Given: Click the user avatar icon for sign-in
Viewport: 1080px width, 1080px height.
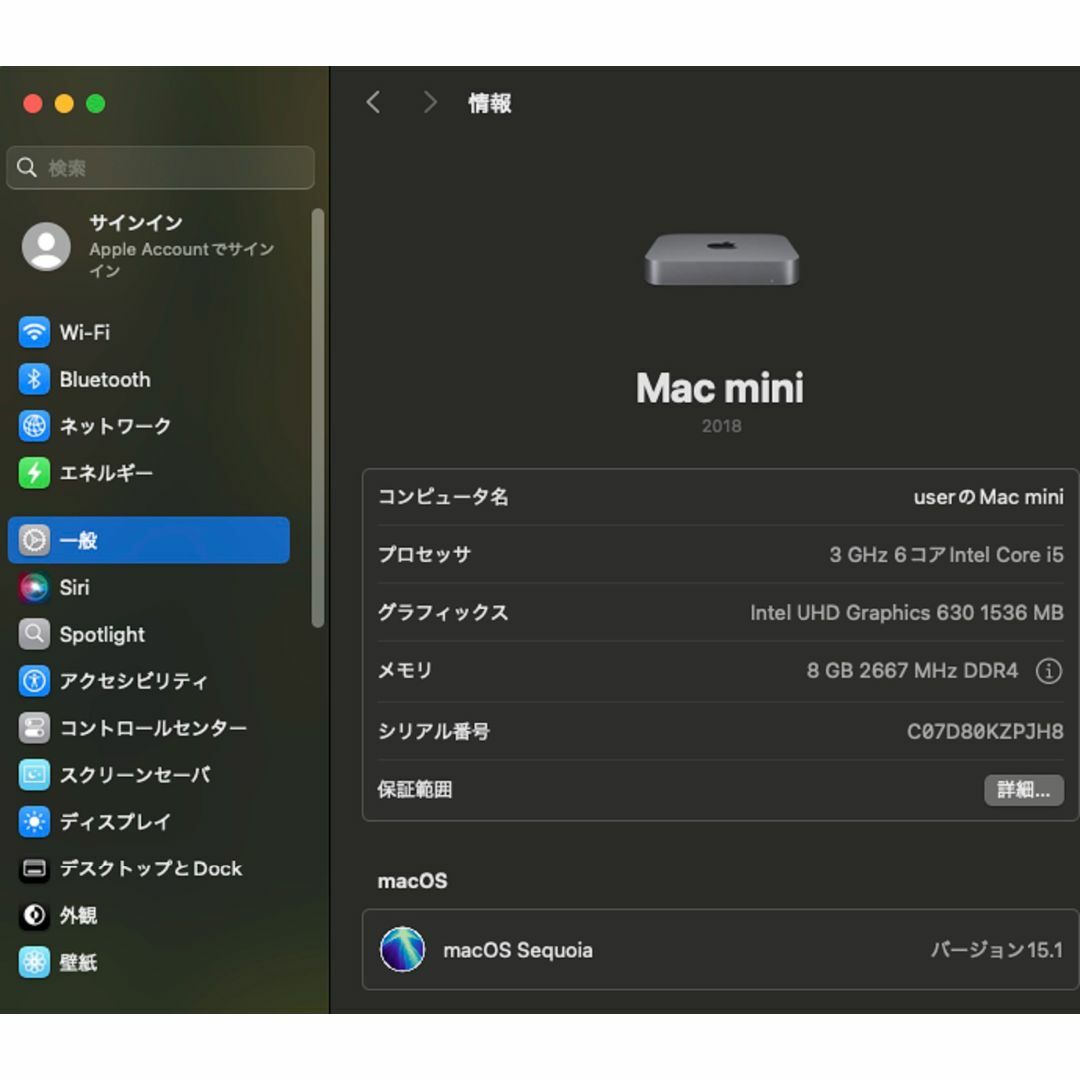Looking at the screenshot, I should (46, 246).
